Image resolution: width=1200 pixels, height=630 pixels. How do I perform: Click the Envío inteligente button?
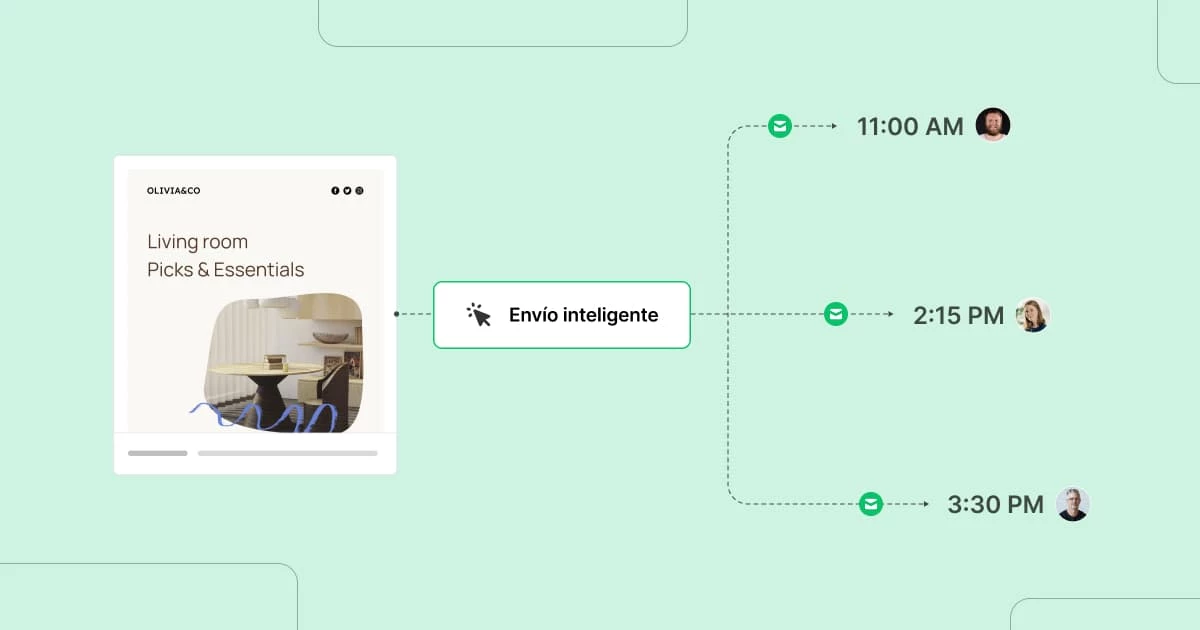(562, 315)
